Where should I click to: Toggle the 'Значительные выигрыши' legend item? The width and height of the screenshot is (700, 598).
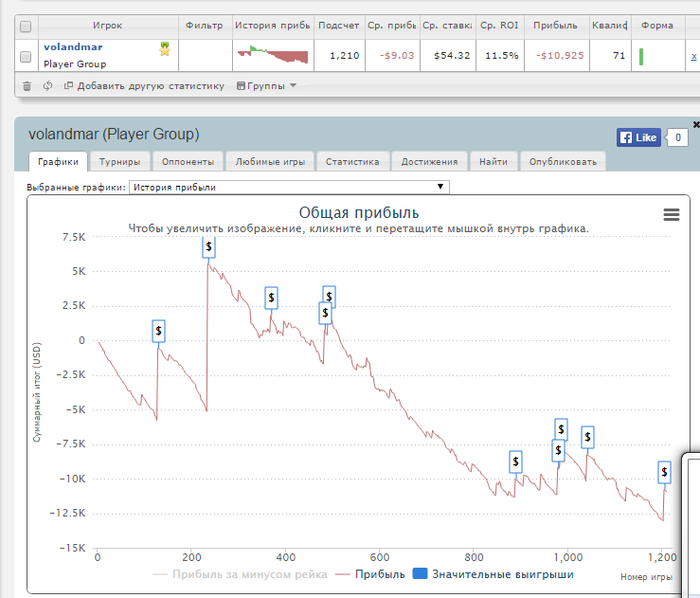click(494, 574)
